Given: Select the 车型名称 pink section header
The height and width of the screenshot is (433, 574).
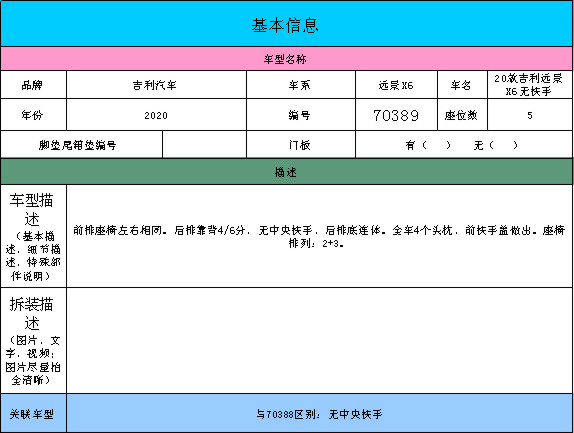Looking at the screenshot, I should coord(287,59).
